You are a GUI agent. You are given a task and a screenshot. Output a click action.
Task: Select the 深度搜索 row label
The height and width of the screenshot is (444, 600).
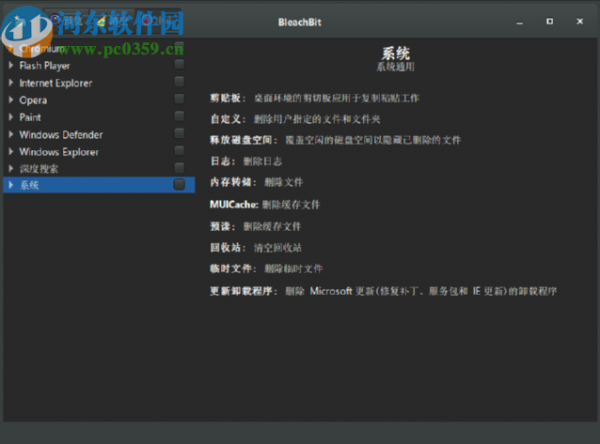click(x=39, y=169)
